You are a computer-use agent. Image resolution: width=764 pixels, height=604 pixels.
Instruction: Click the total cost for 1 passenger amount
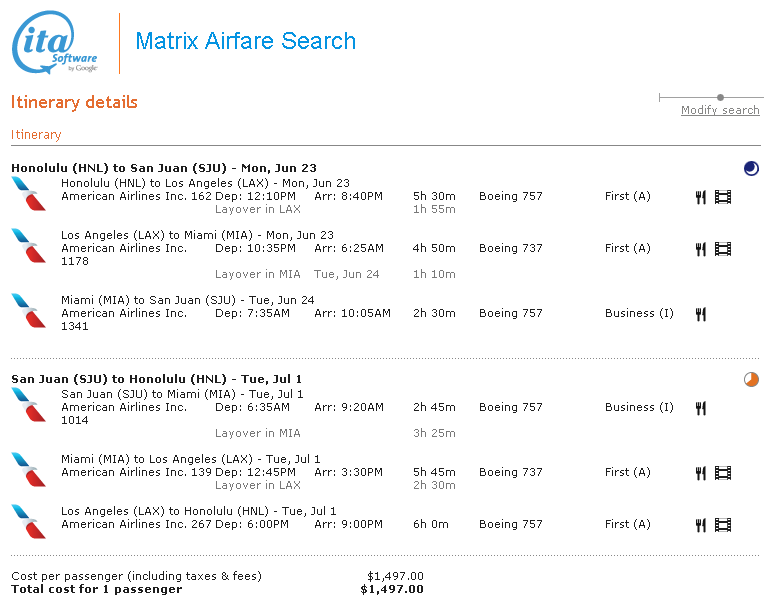click(x=392, y=589)
